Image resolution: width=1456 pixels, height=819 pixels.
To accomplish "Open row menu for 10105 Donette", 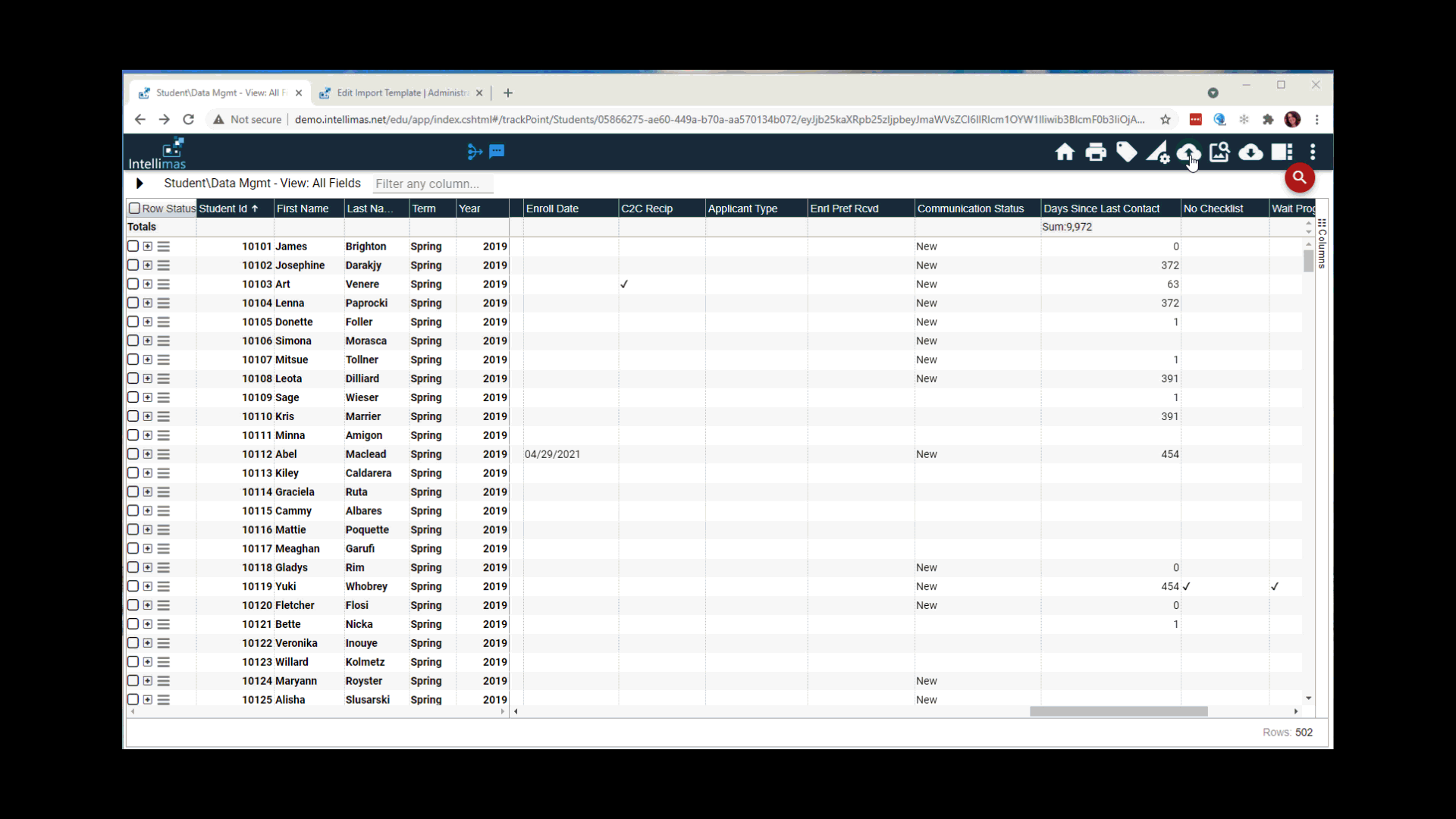I will [164, 322].
